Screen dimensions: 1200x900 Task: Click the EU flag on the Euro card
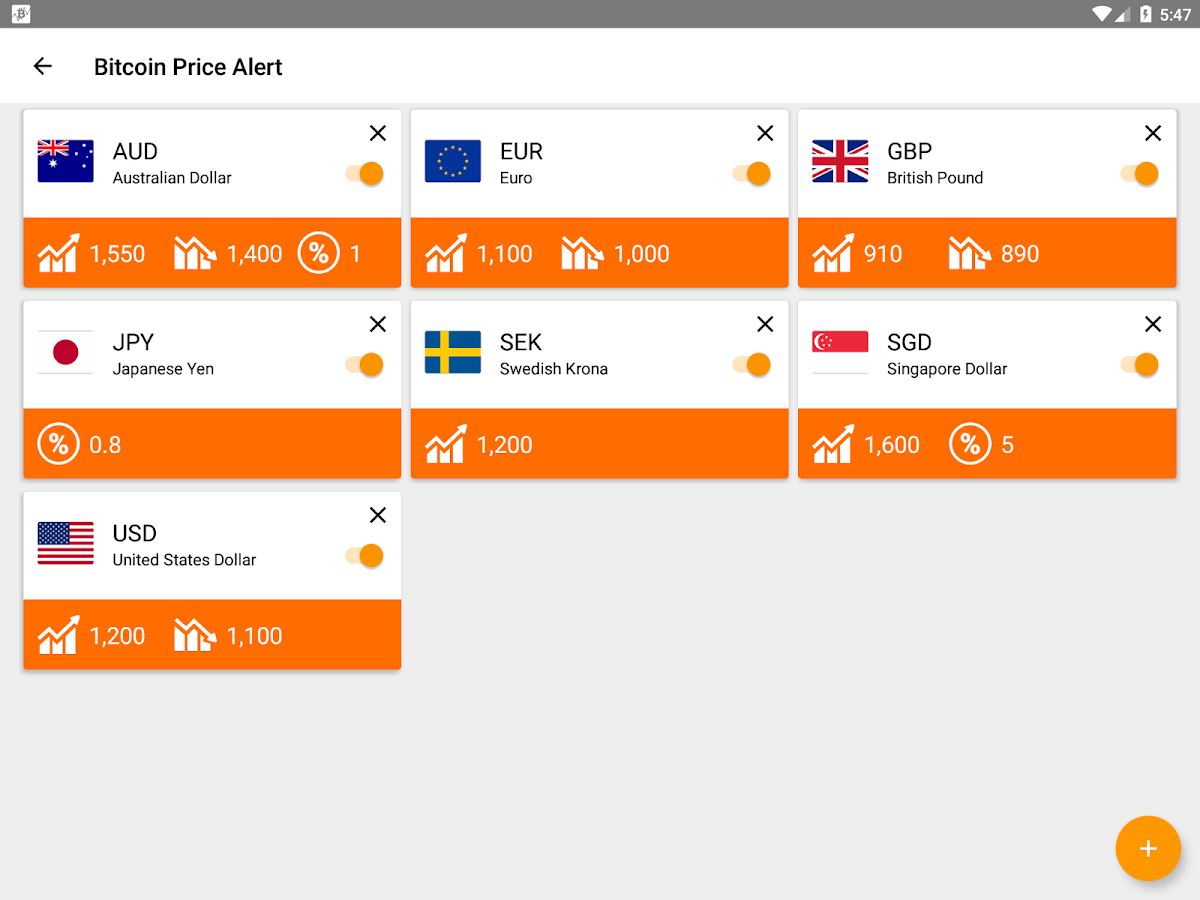click(x=452, y=162)
